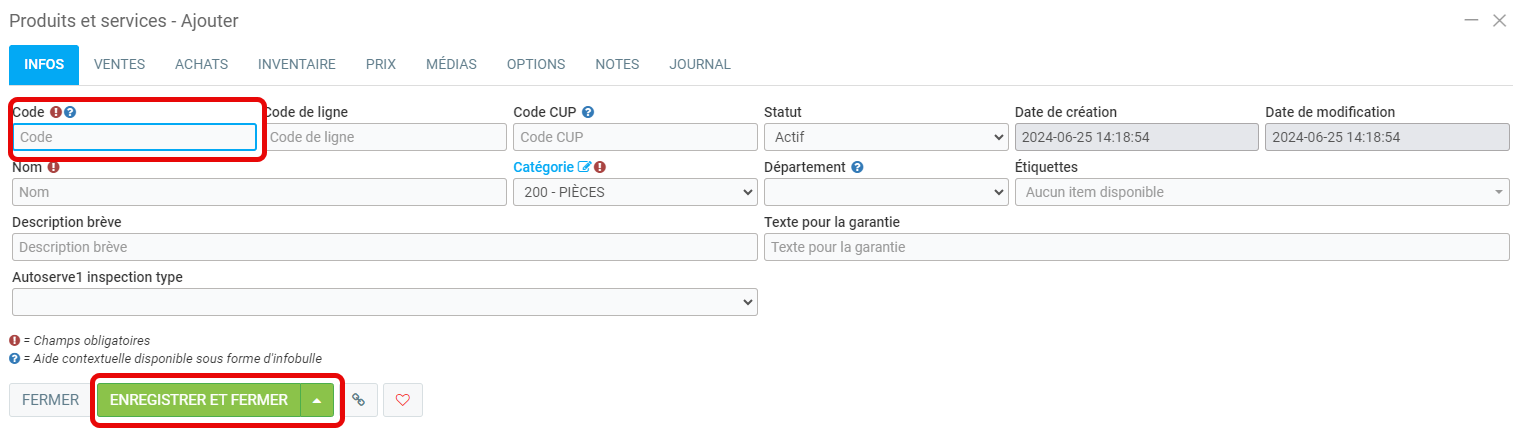Expand the Catégorie dropdown showing 200 - PIÈCES

click(635, 192)
